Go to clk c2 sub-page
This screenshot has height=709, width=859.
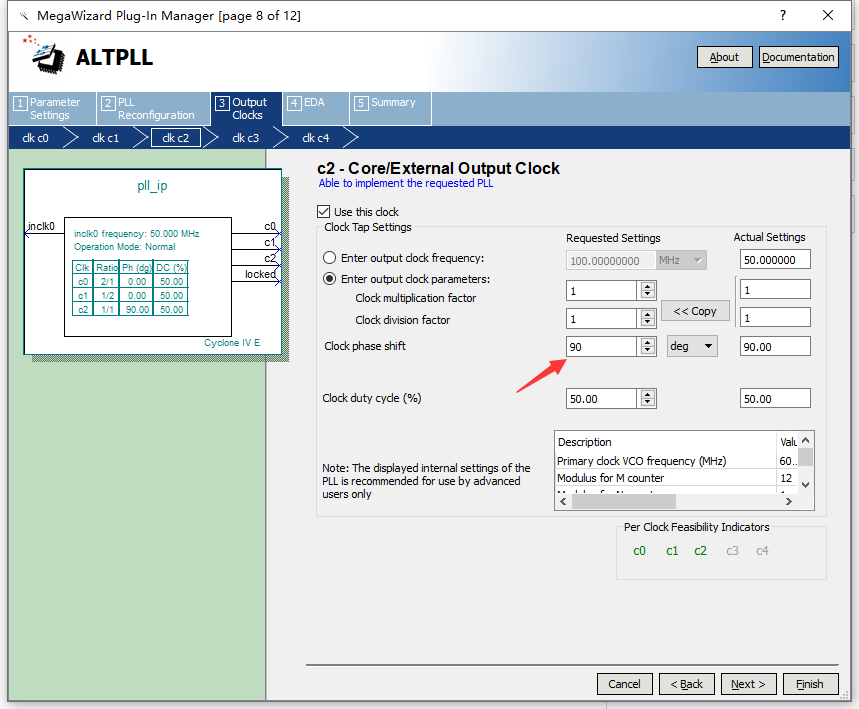tap(176, 138)
